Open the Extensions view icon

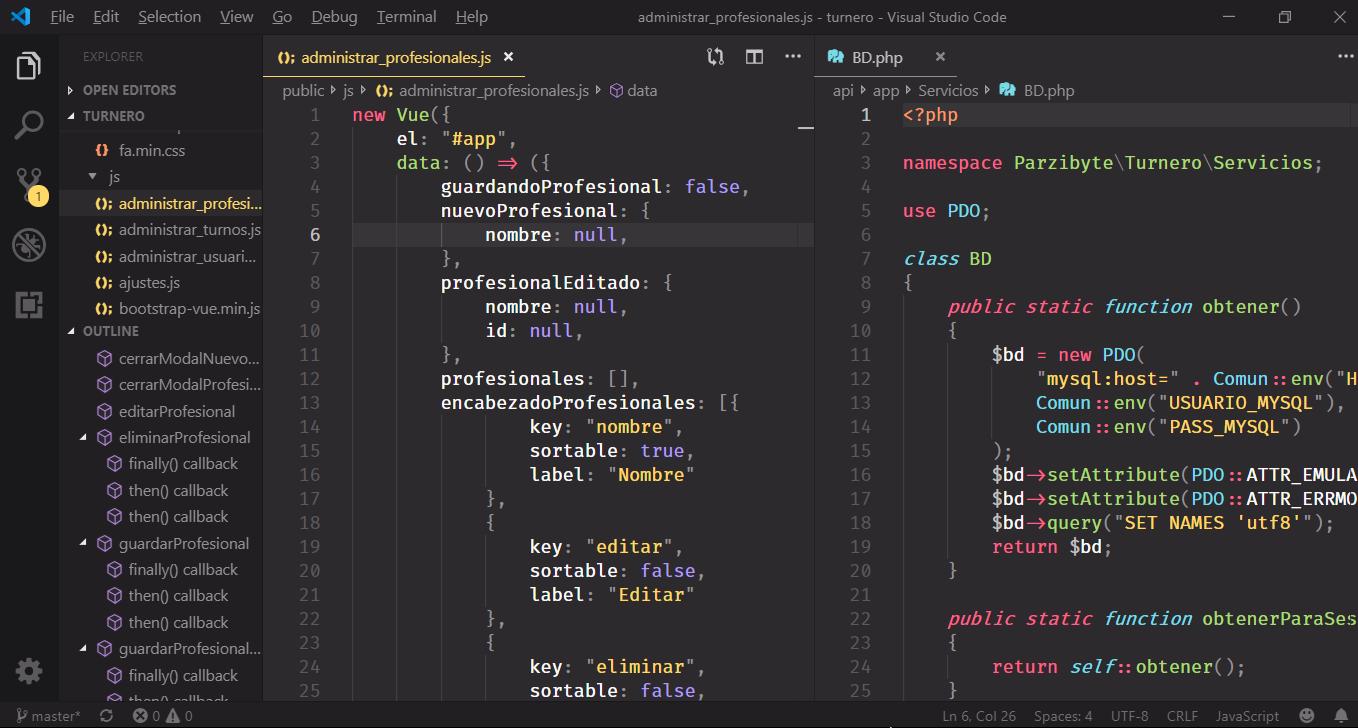(x=29, y=304)
